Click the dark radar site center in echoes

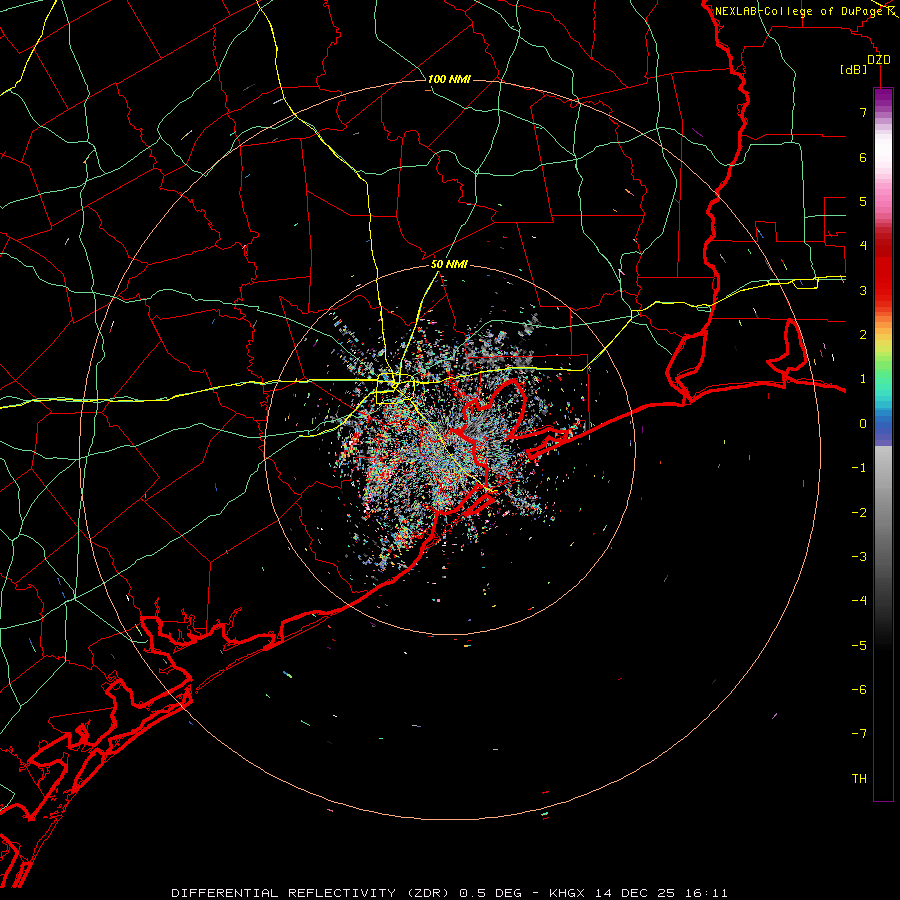pos(449,447)
